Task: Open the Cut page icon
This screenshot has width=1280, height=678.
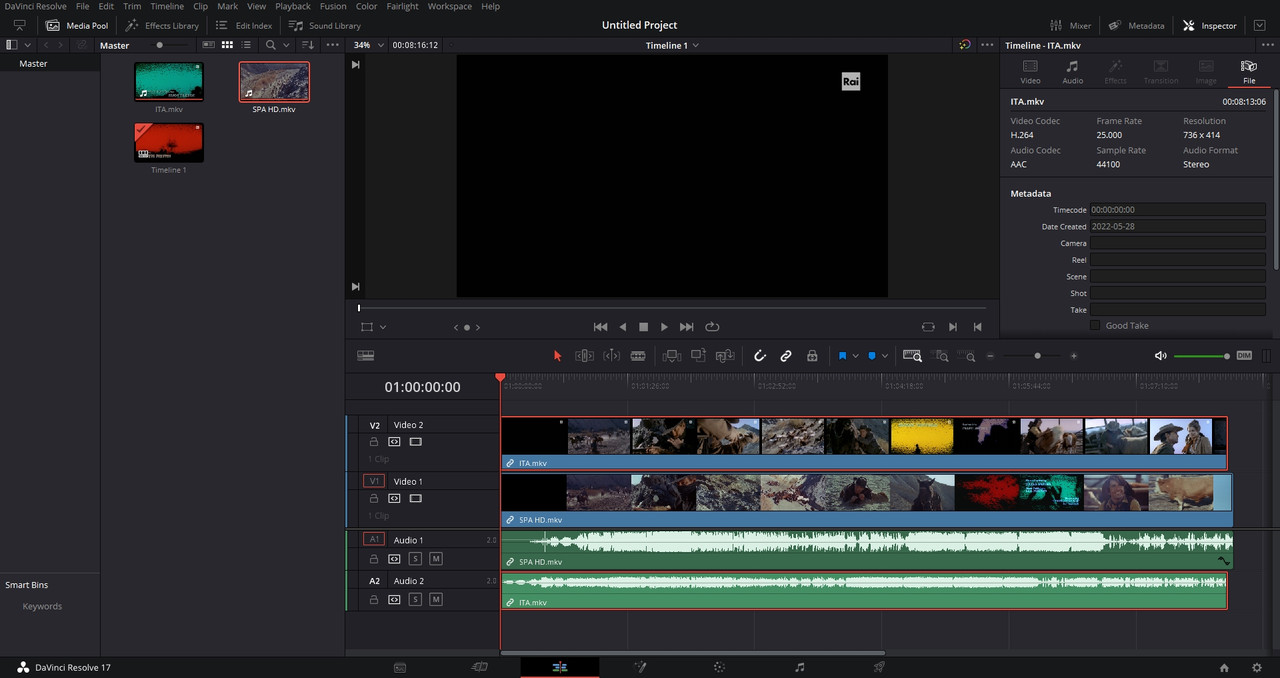Action: pos(479,667)
